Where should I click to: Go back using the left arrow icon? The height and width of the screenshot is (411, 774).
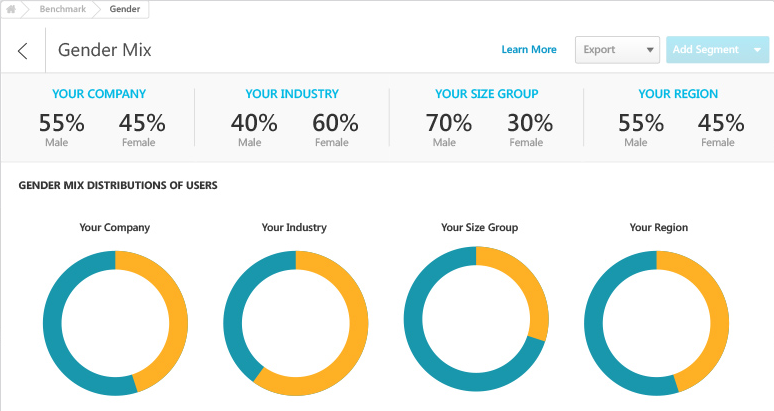pos(23,51)
